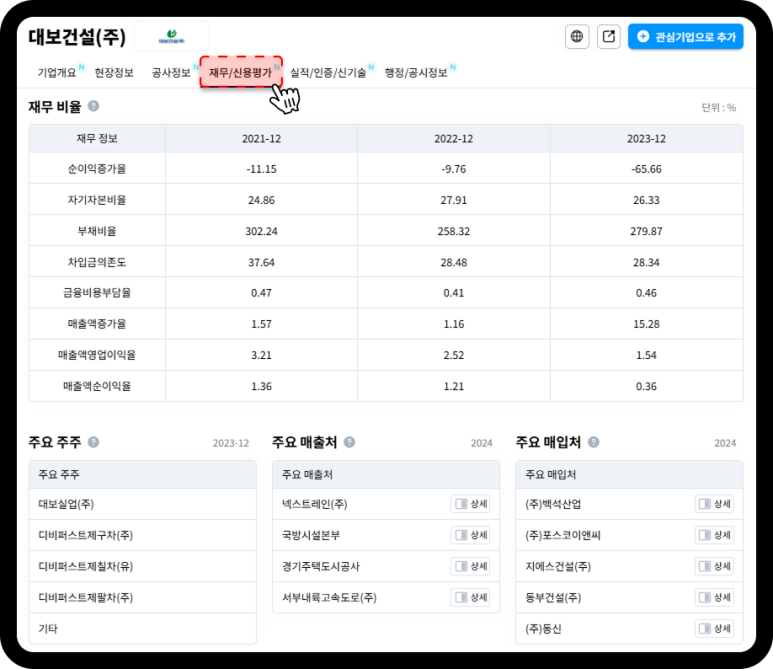Click the 차입금의존도 row label
This screenshot has height=669, width=773.
(97, 262)
